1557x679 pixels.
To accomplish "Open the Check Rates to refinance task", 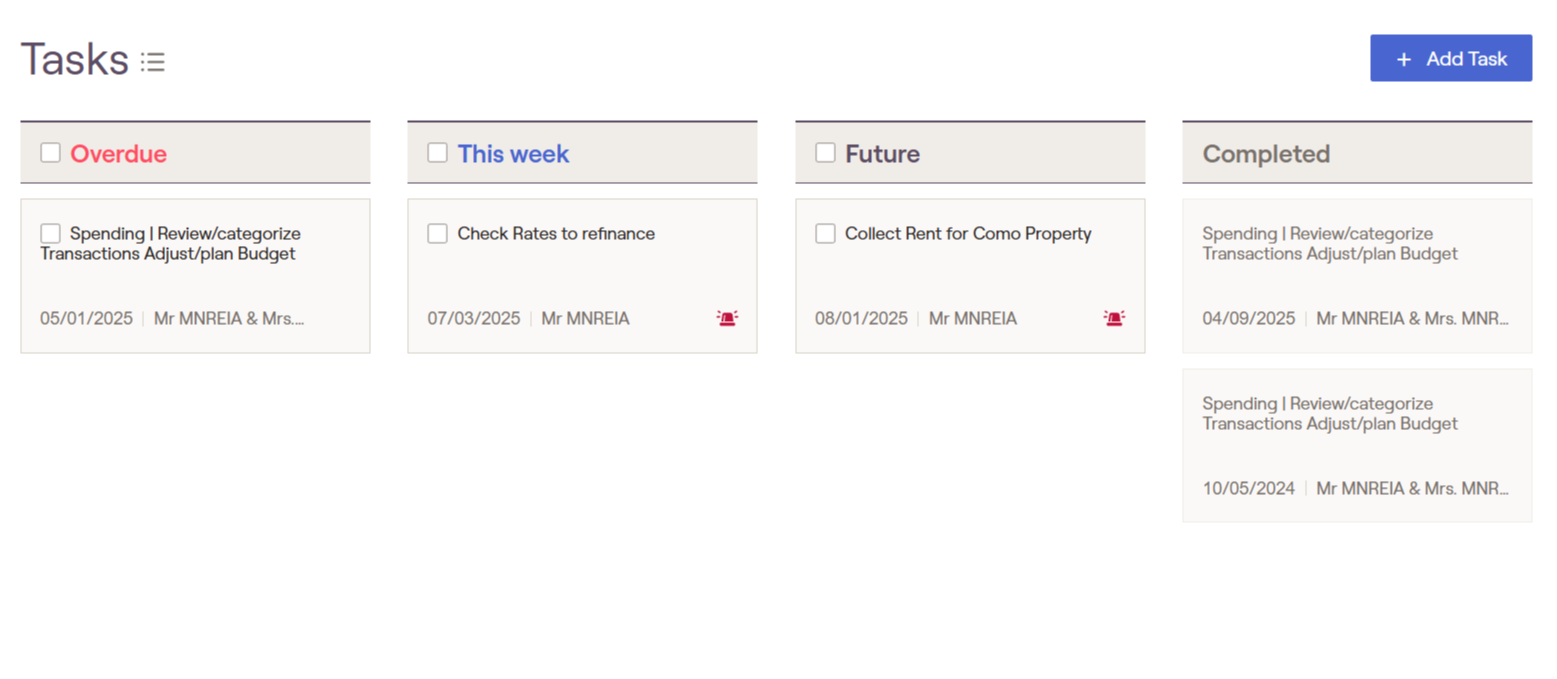I will tap(556, 234).
